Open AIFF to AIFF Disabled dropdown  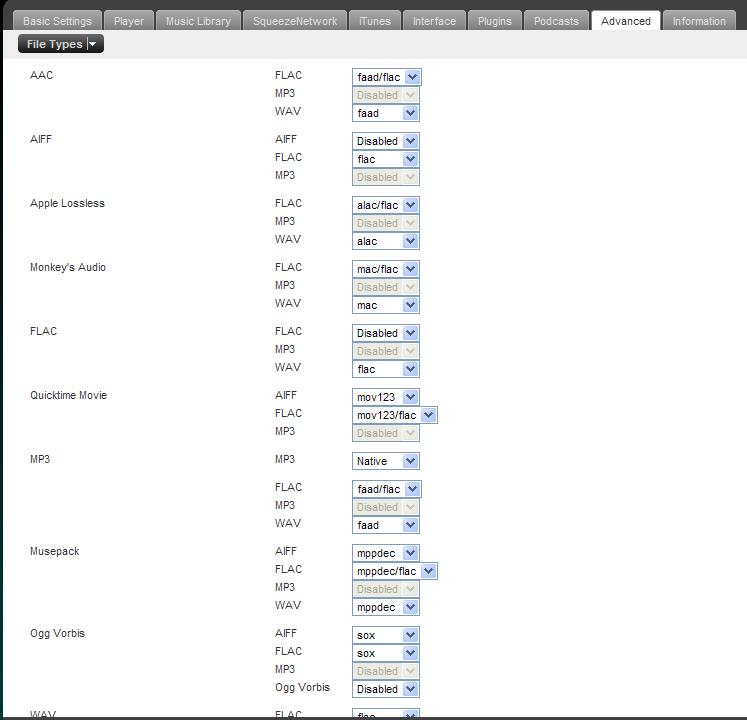tap(385, 141)
